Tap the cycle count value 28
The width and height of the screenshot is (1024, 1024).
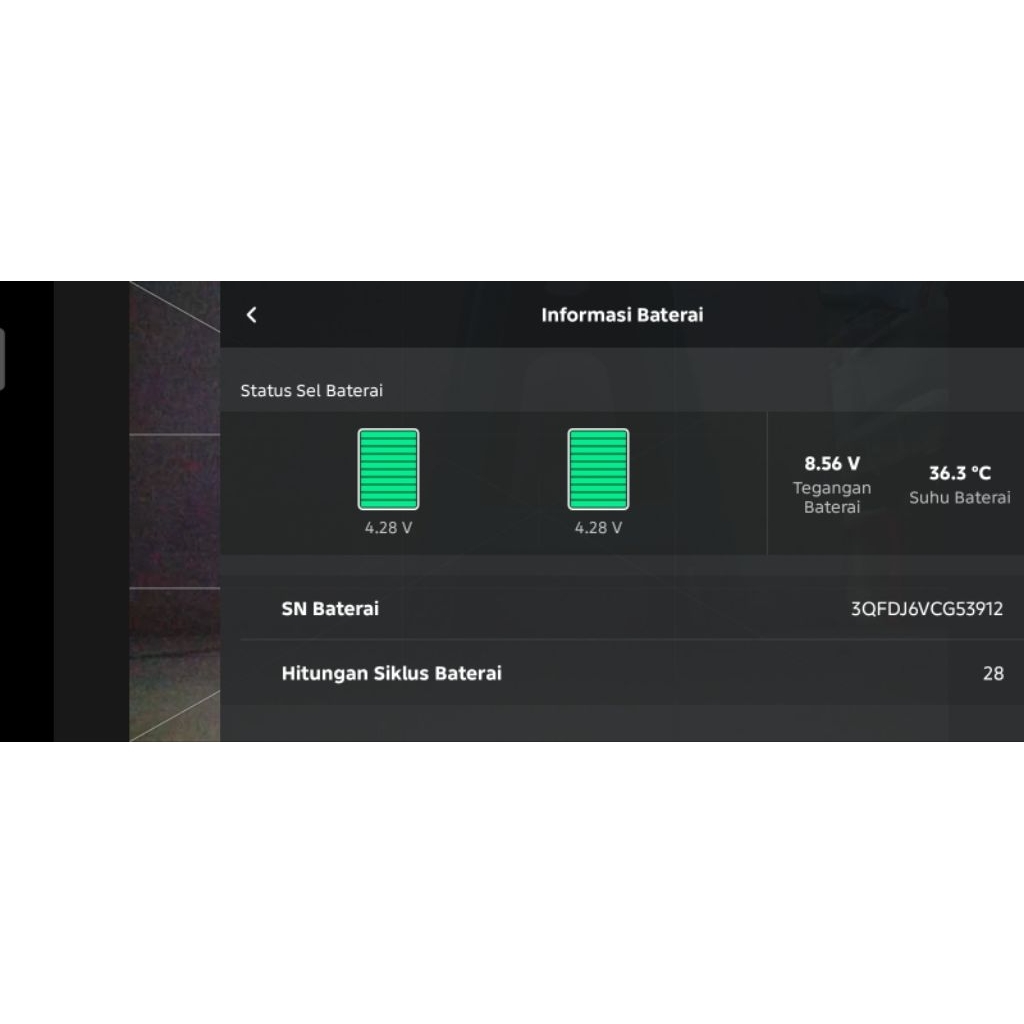[x=993, y=673]
